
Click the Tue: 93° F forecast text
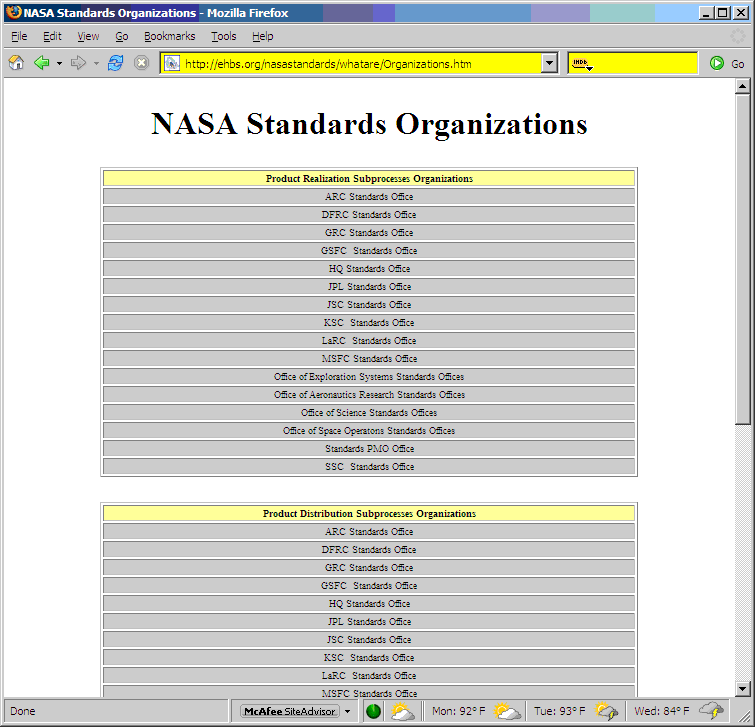[560, 711]
